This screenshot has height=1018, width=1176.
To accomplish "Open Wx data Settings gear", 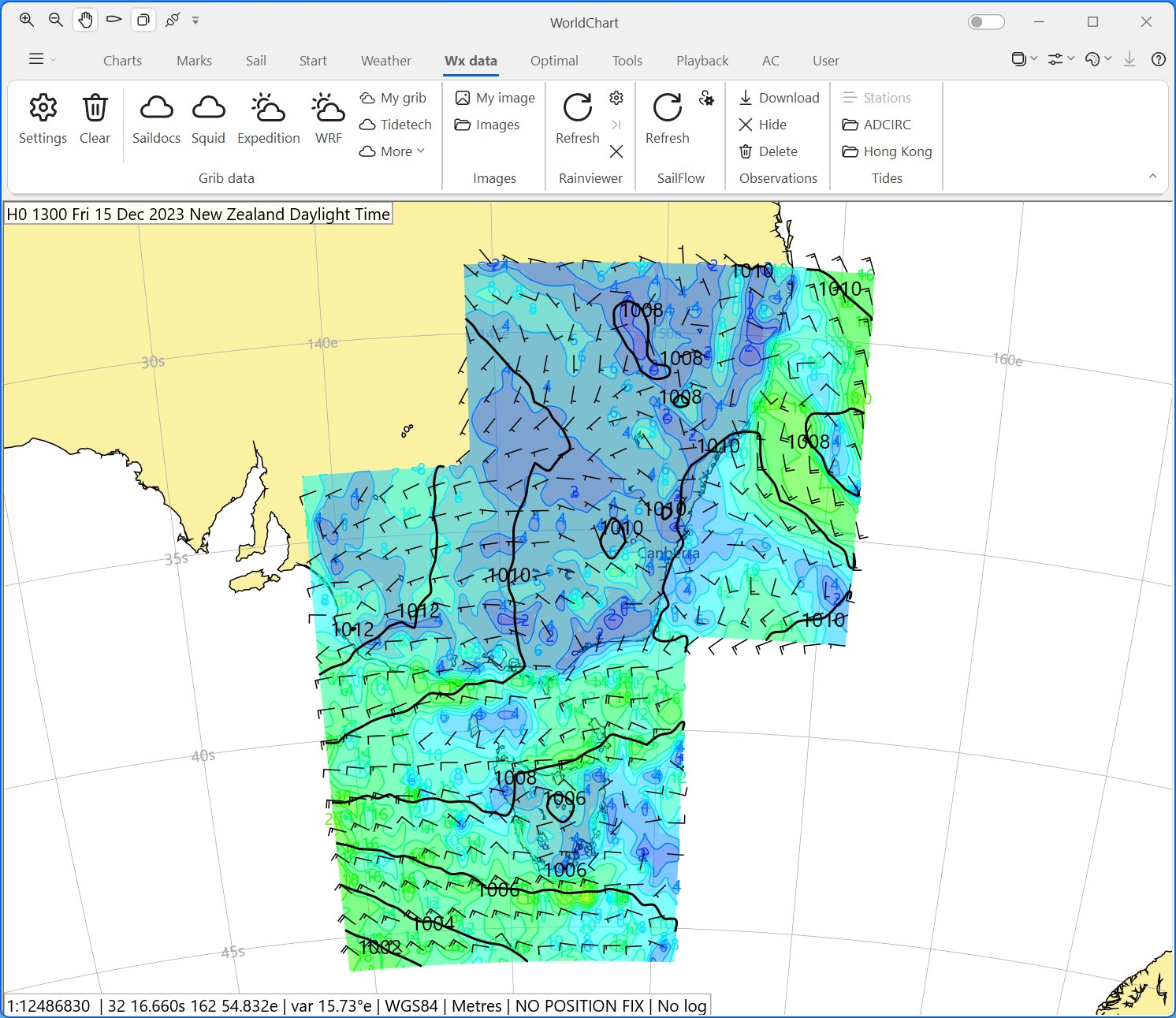I will pos(43,119).
